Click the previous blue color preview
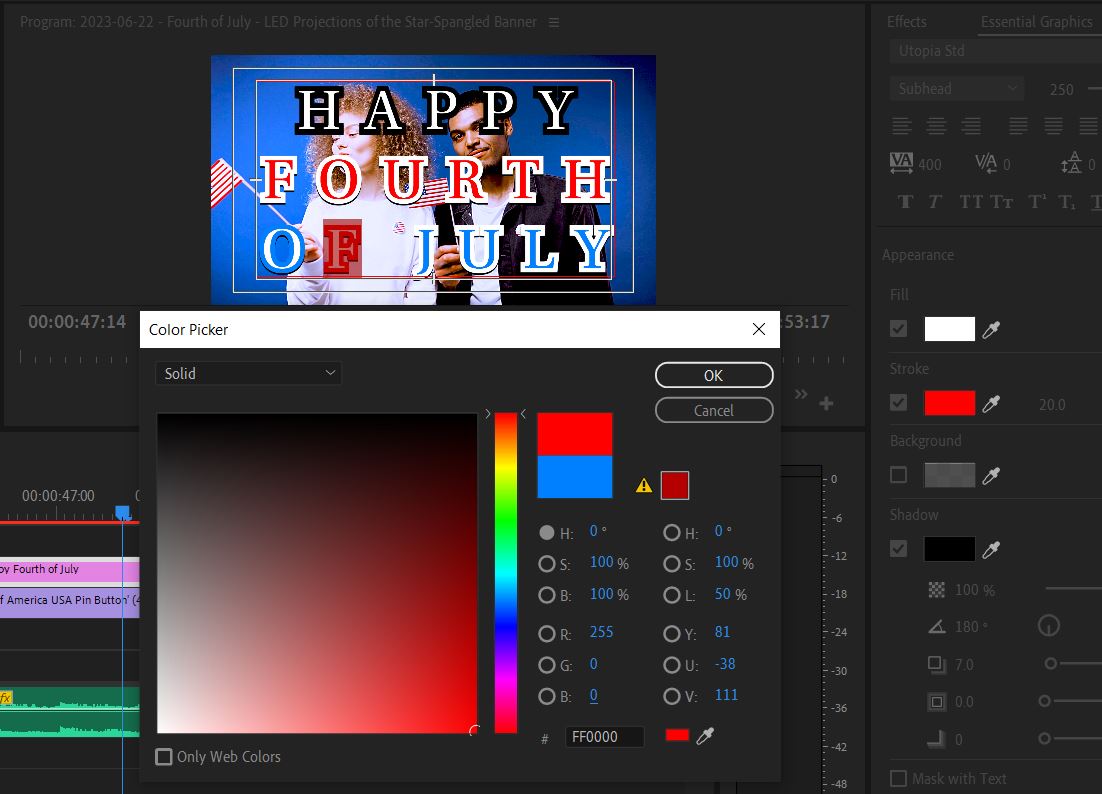1102x794 pixels. click(575, 477)
